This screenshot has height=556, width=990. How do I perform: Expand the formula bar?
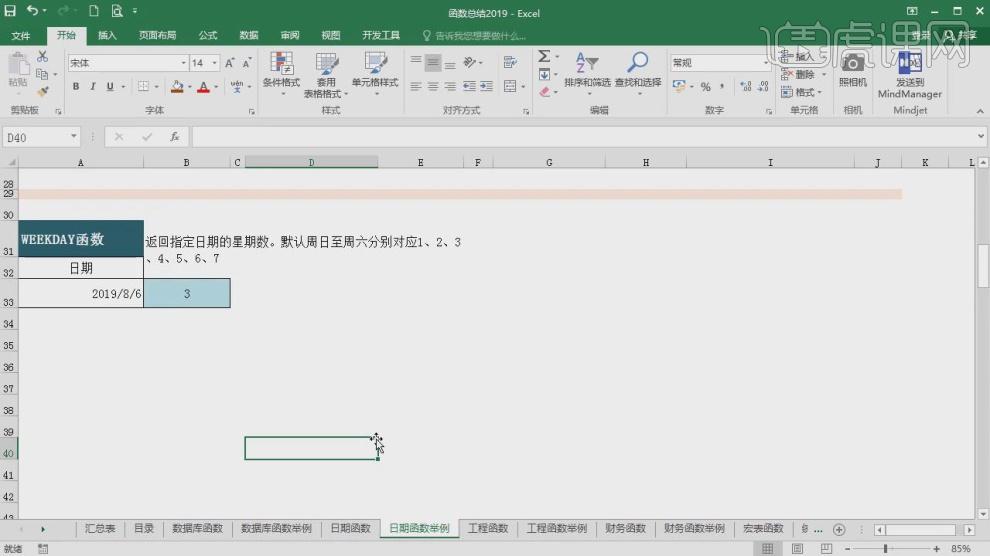coord(980,136)
